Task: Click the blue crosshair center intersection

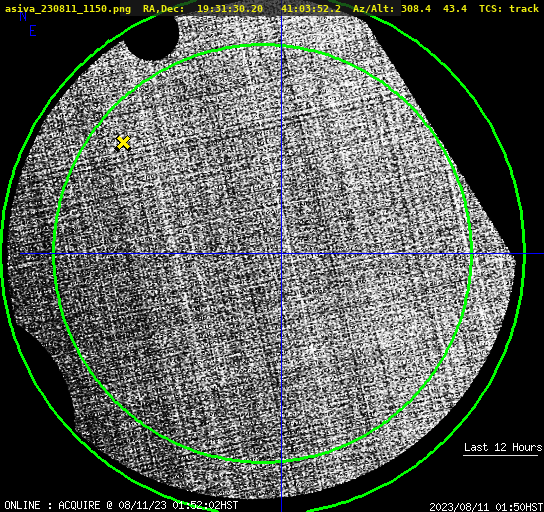Action: coord(281,254)
